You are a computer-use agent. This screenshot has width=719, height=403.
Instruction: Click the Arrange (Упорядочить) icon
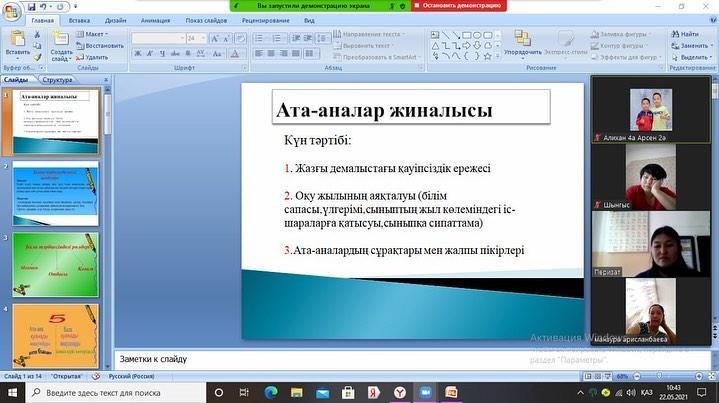point(521,42)
